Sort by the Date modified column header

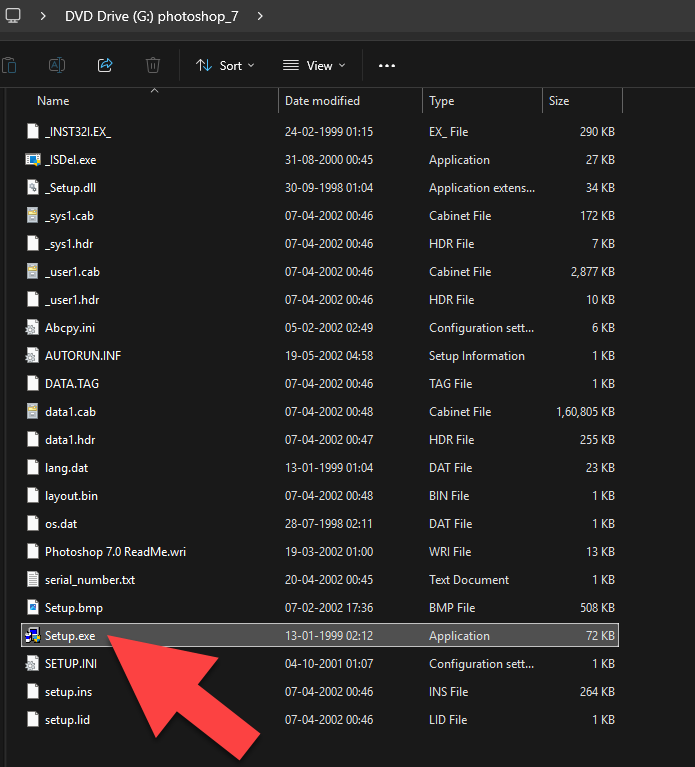click(322, 101)
